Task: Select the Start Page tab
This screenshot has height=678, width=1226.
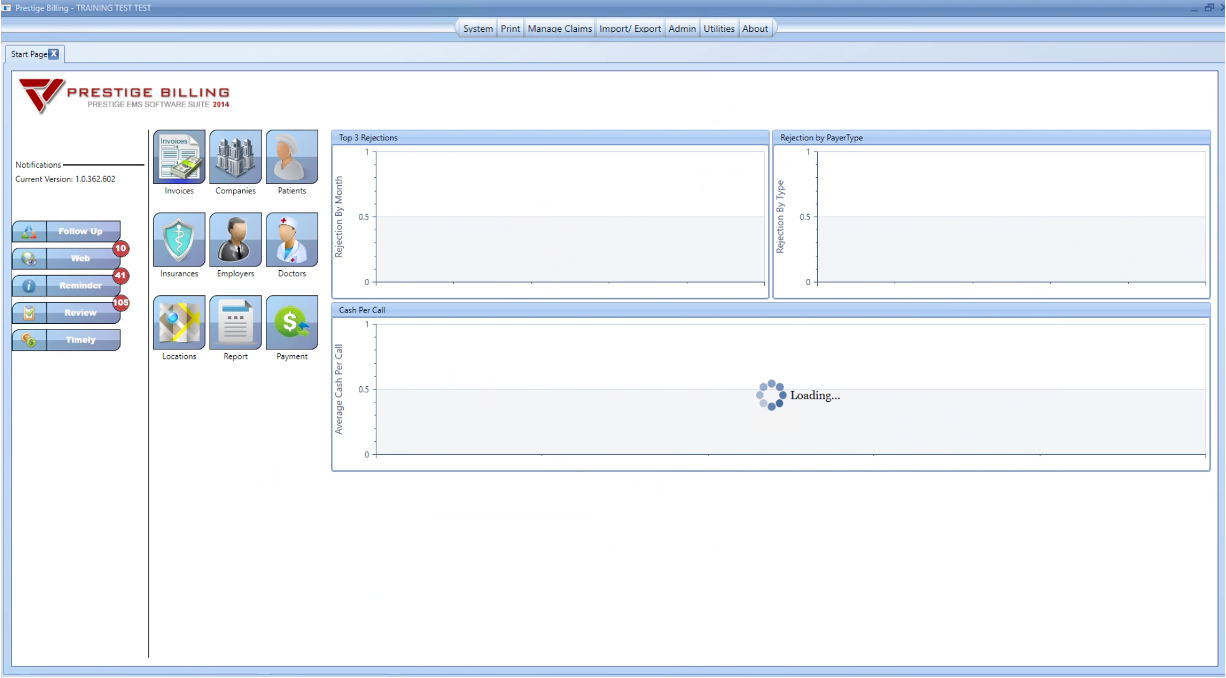Action: (x=28, y=54)
